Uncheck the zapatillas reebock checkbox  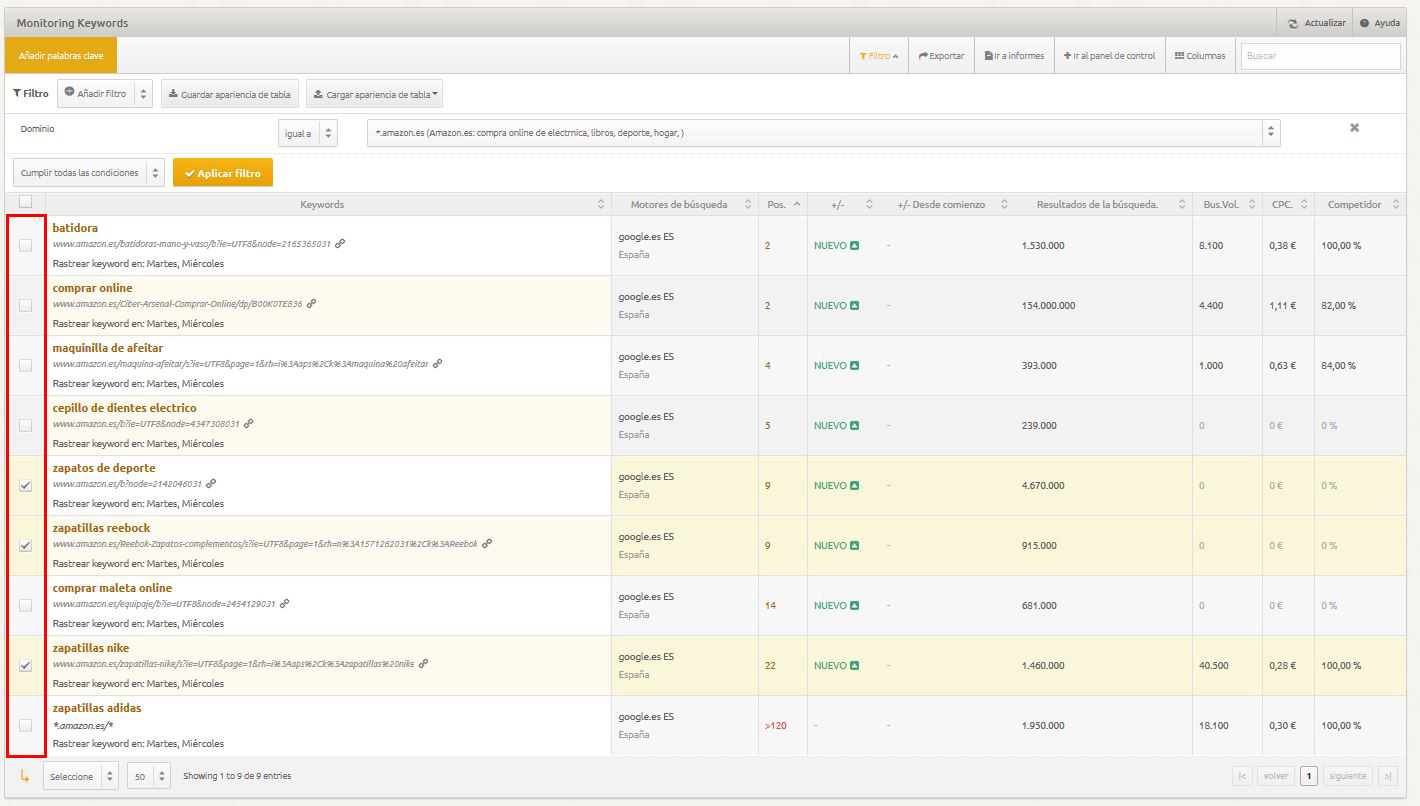click(x=26, y=545)
